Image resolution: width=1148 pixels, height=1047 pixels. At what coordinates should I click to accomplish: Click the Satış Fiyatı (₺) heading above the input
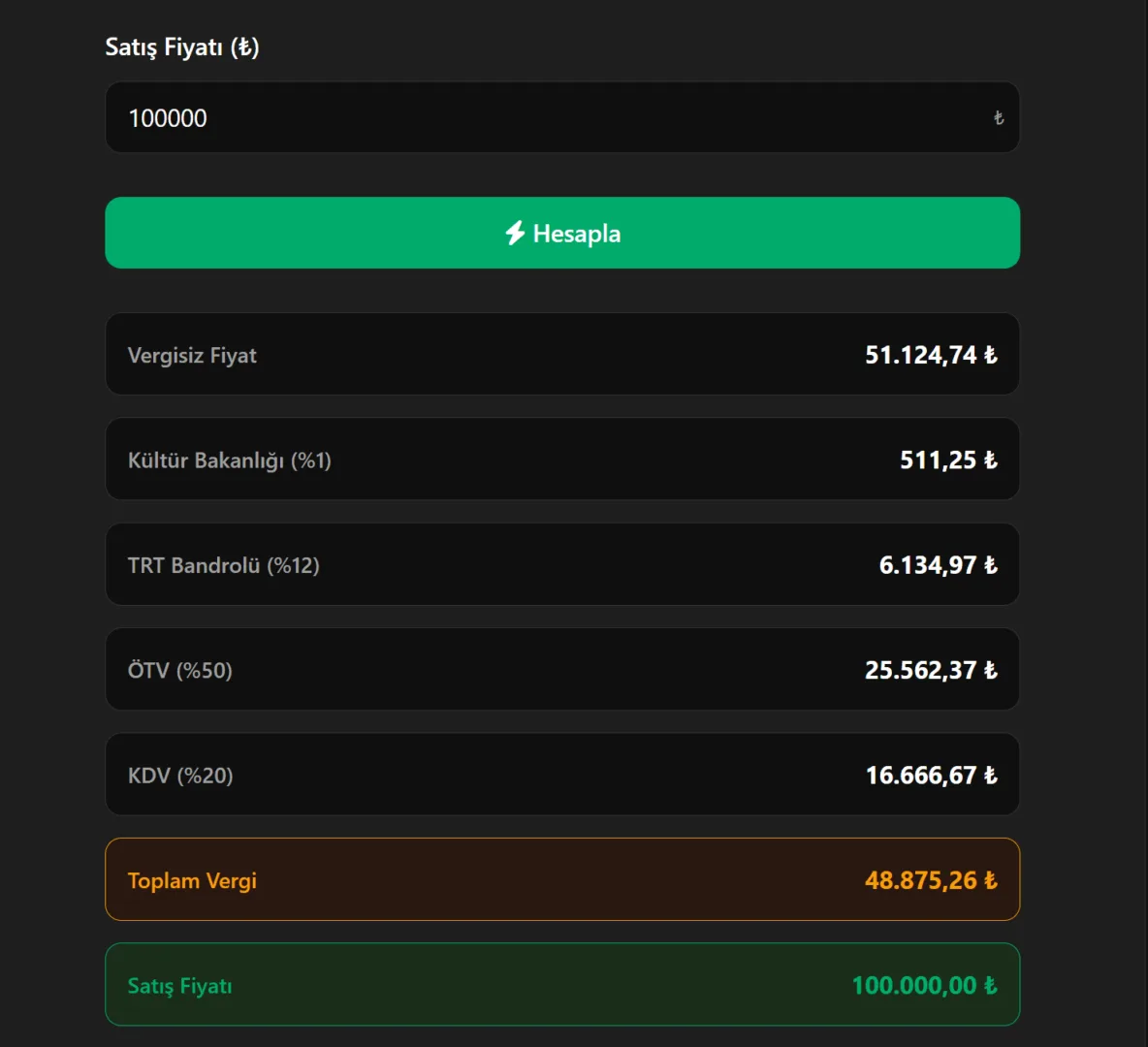[x=182, y=48]
